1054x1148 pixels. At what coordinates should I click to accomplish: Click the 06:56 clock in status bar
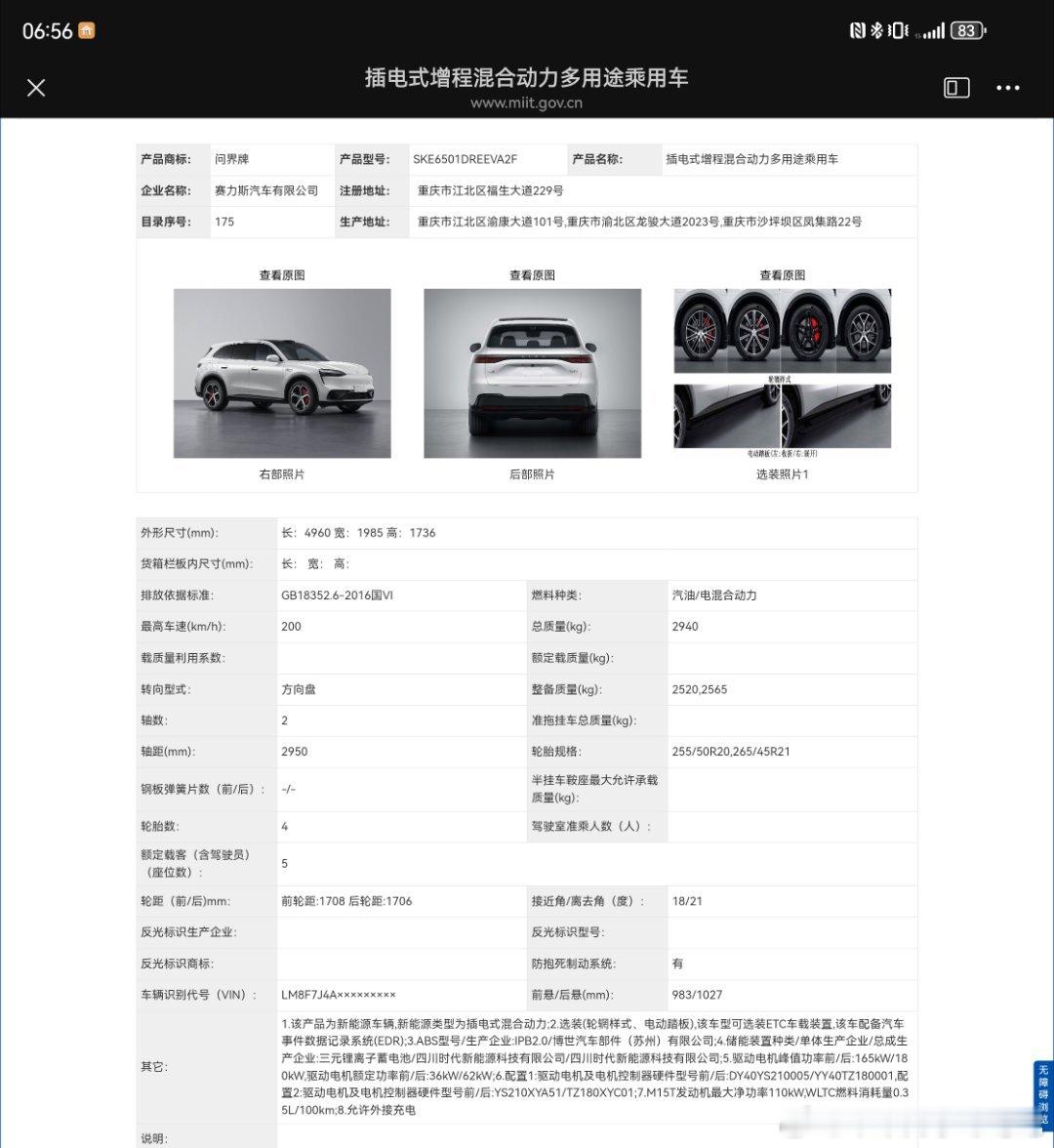pos(48,31)
